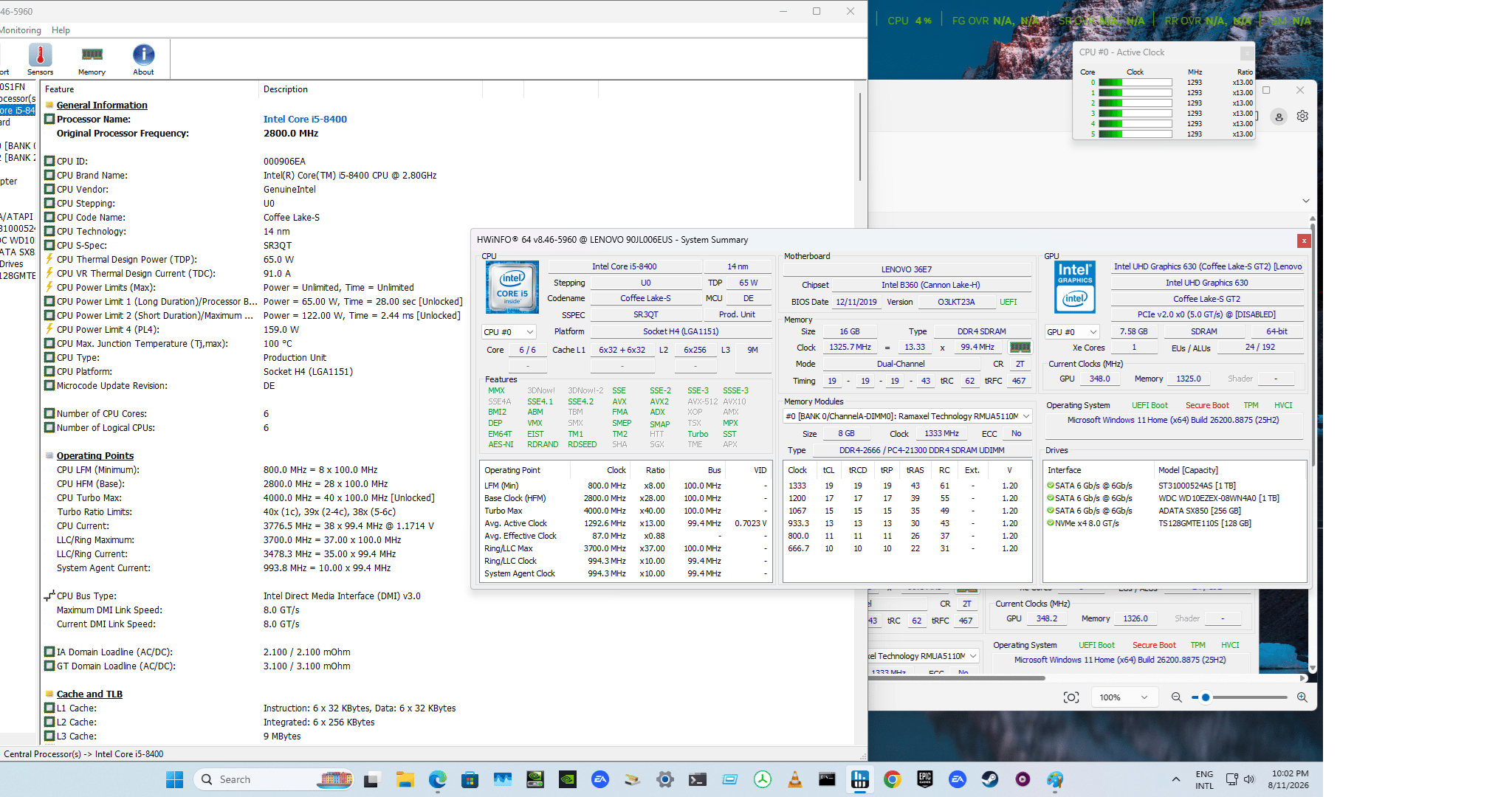Click the fit-to-window icon beside 100%
This screenshot has width=1512, height=797.
[x=1071, y=697]
